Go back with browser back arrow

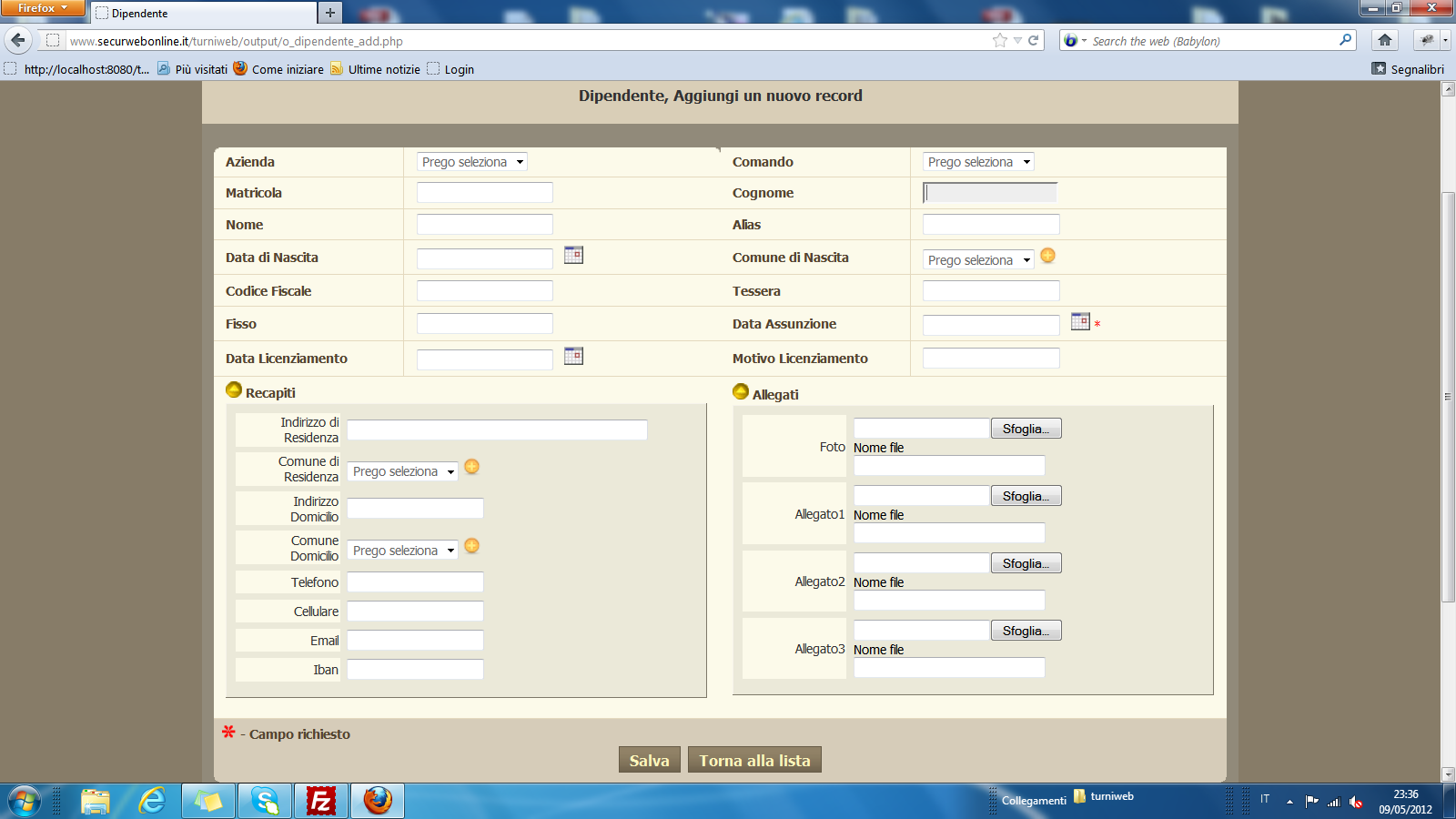coord(19,40)
